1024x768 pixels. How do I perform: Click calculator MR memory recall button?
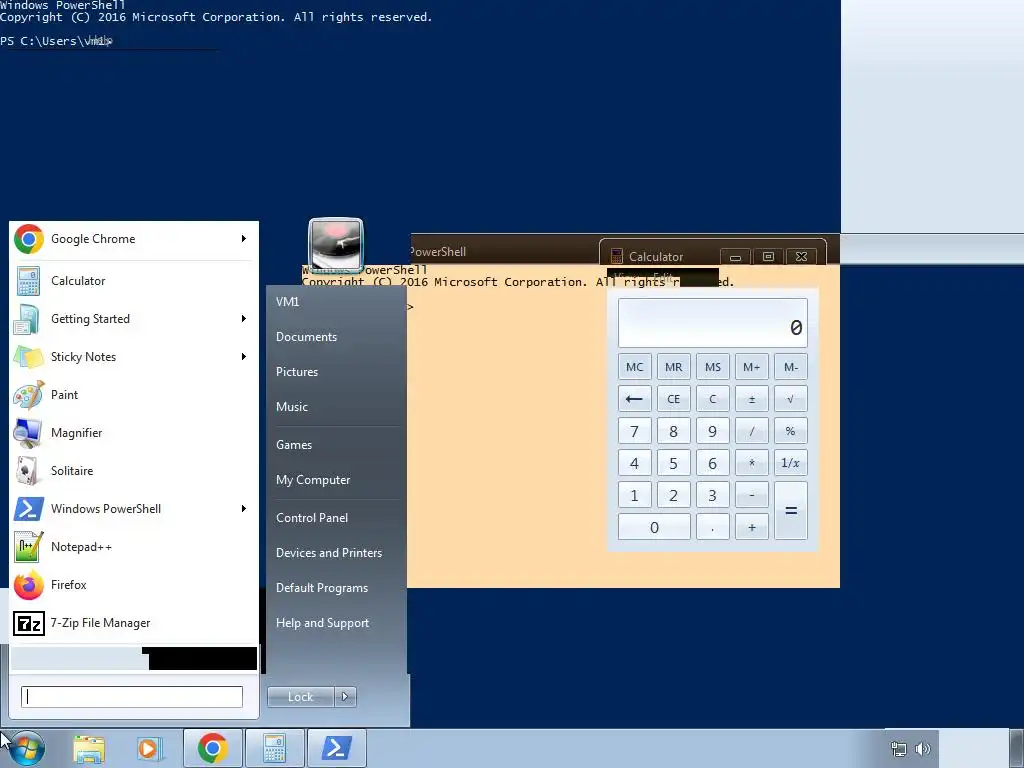pyautogui.click(x=673, y=367)
